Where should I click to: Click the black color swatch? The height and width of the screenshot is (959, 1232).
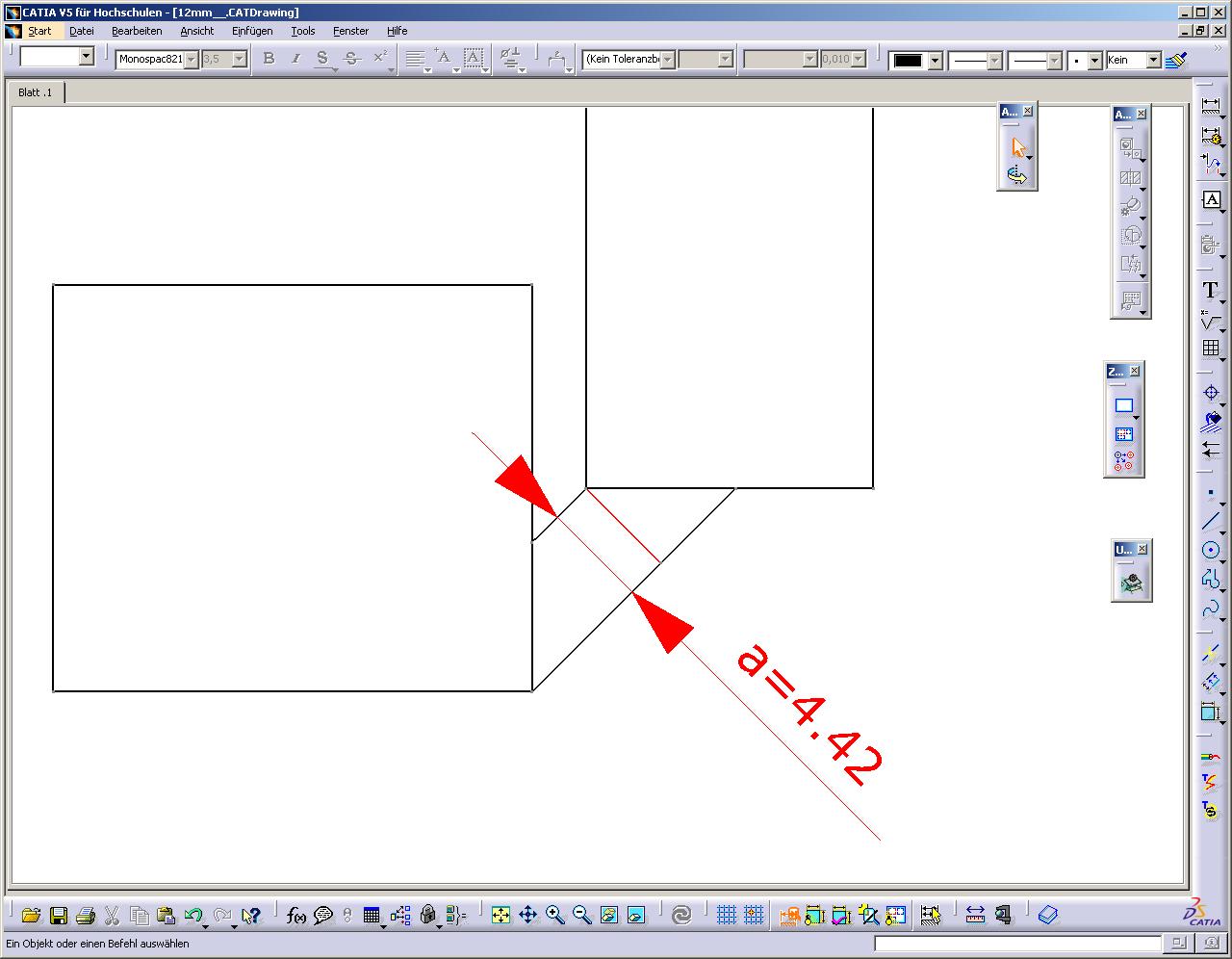[x=908, y=61]
